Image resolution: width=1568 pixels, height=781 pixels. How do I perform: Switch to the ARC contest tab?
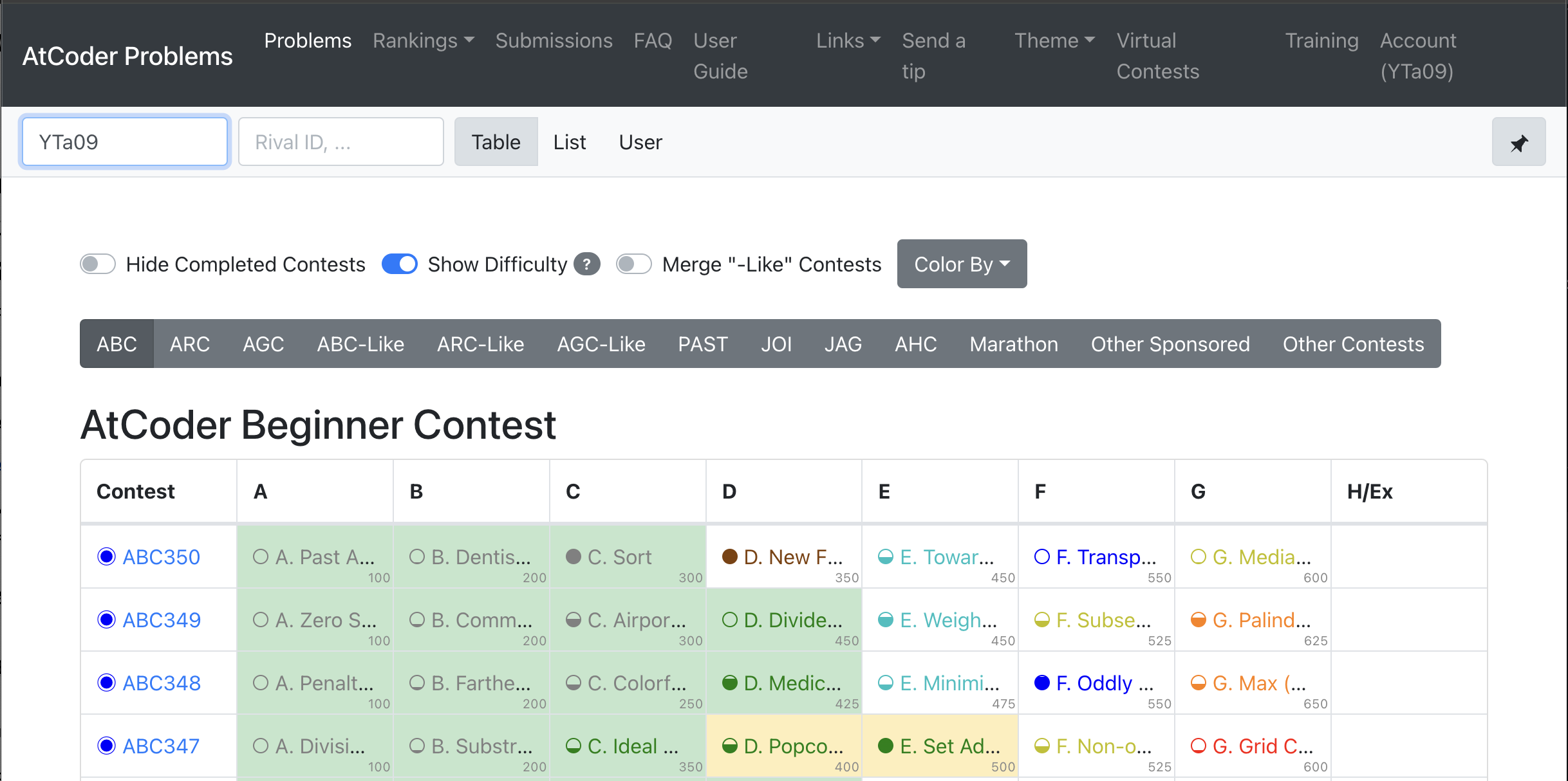tap(190, 344)
